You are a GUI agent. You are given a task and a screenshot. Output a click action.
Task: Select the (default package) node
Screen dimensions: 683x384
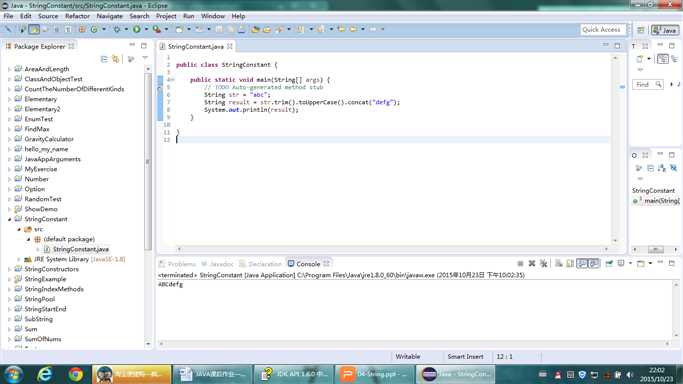[69, 239]
